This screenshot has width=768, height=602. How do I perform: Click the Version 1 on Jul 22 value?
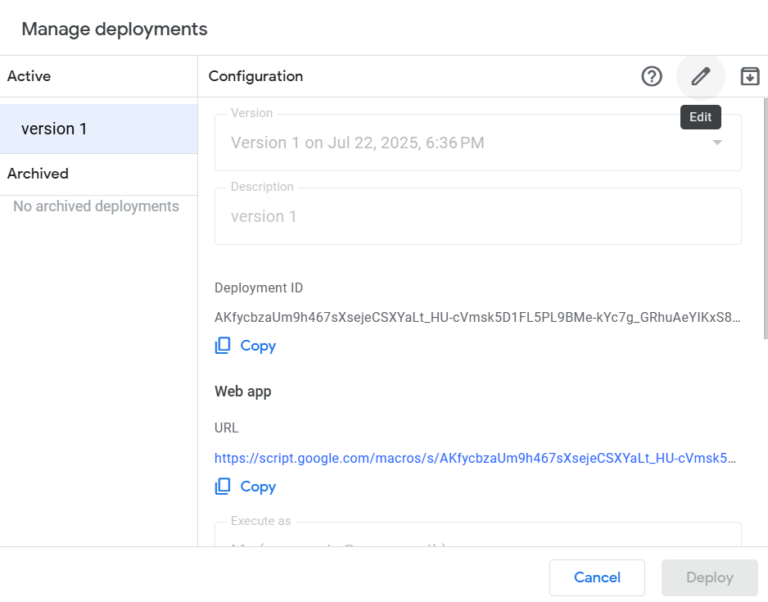point(358,143)
